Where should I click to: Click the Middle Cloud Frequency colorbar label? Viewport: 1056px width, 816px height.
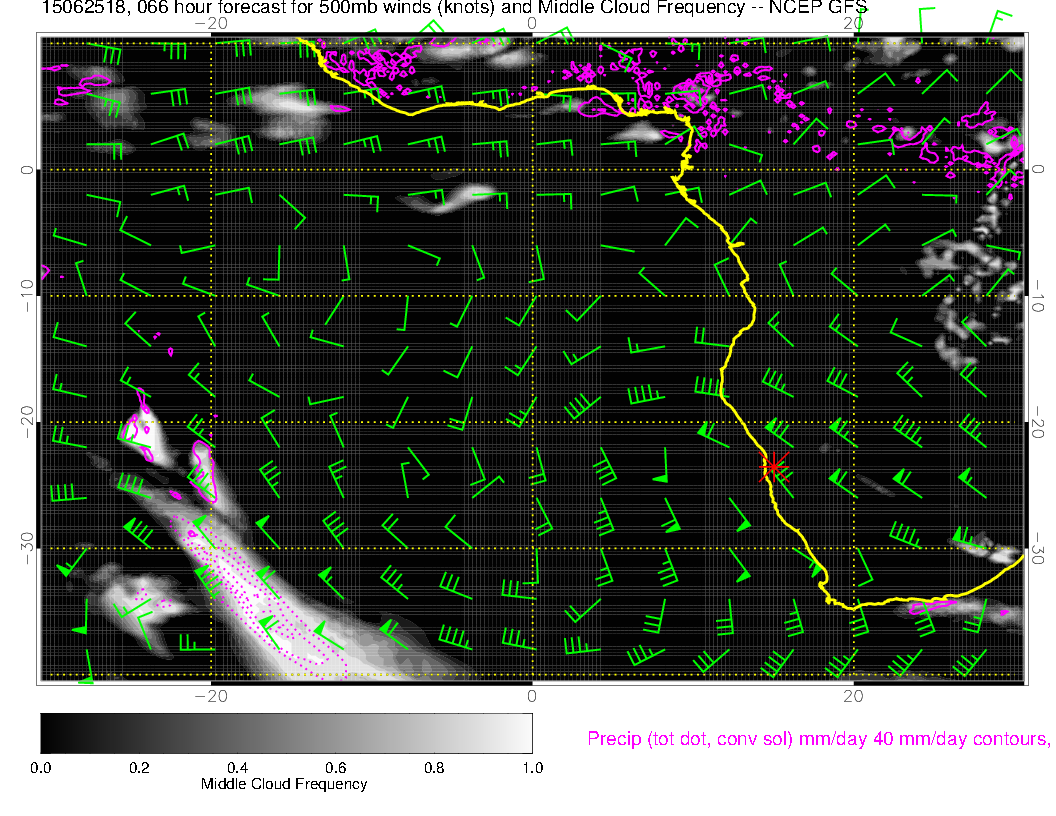click(x=284, y=784)
